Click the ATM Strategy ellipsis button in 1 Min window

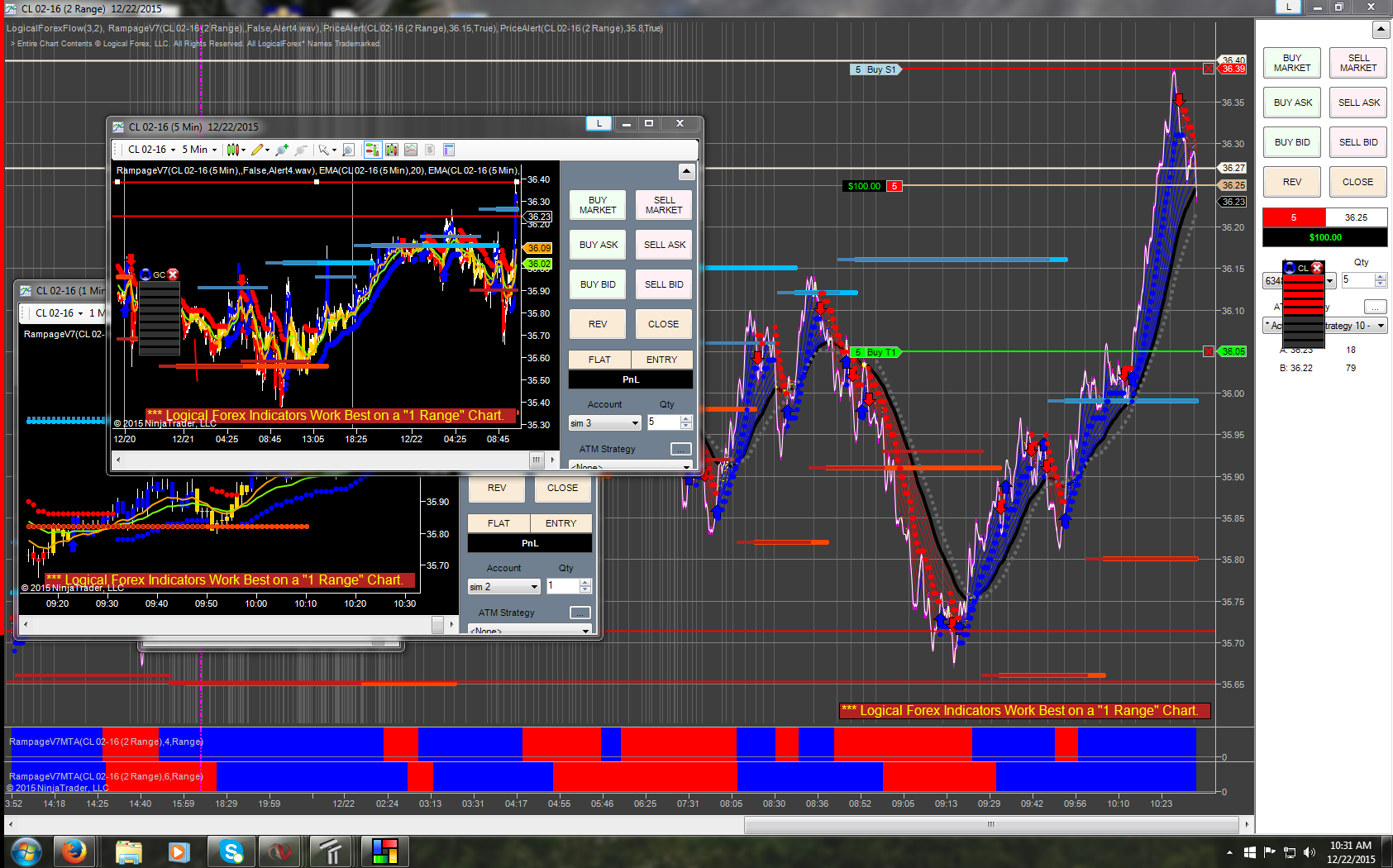pos(580,613)
